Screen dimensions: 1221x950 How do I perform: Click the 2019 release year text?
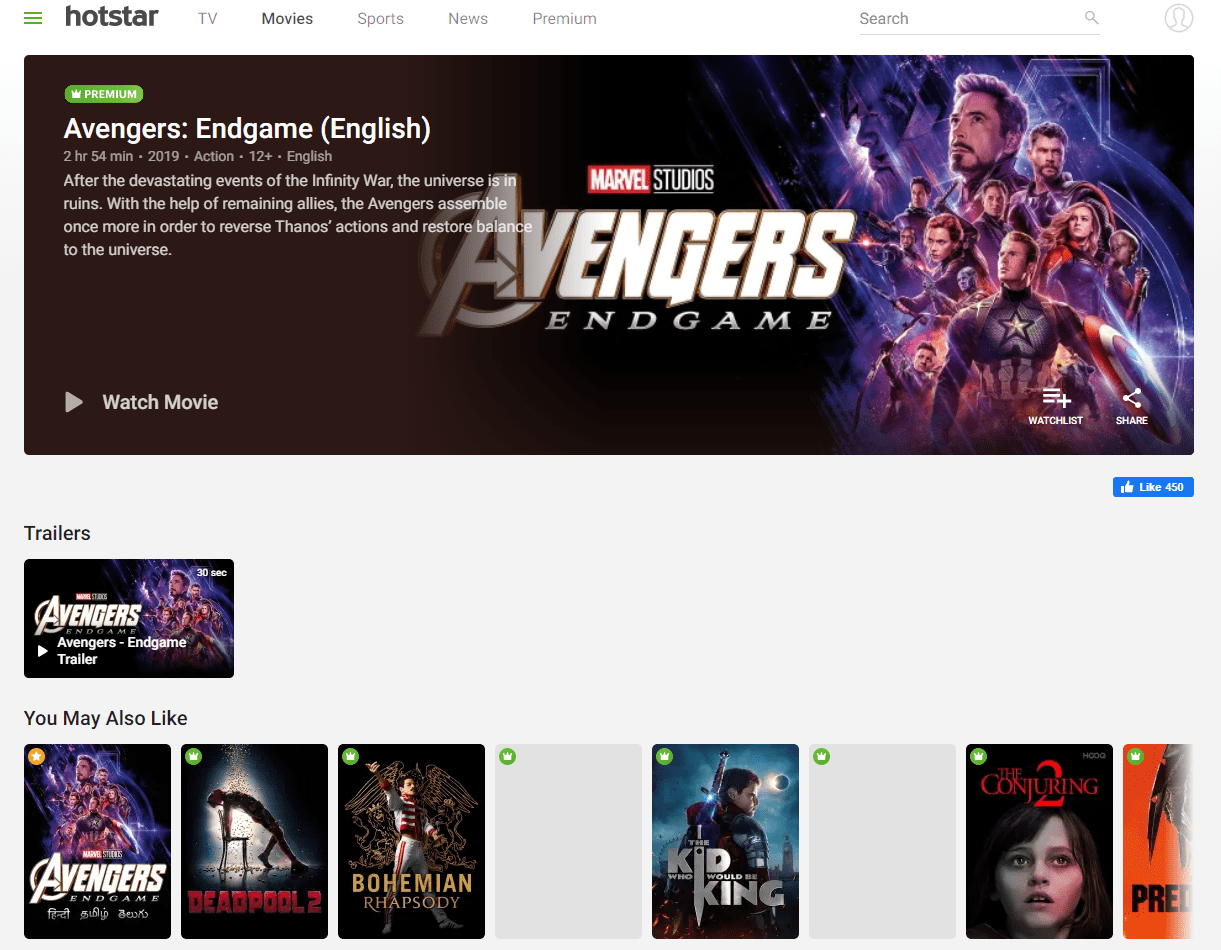164,156
